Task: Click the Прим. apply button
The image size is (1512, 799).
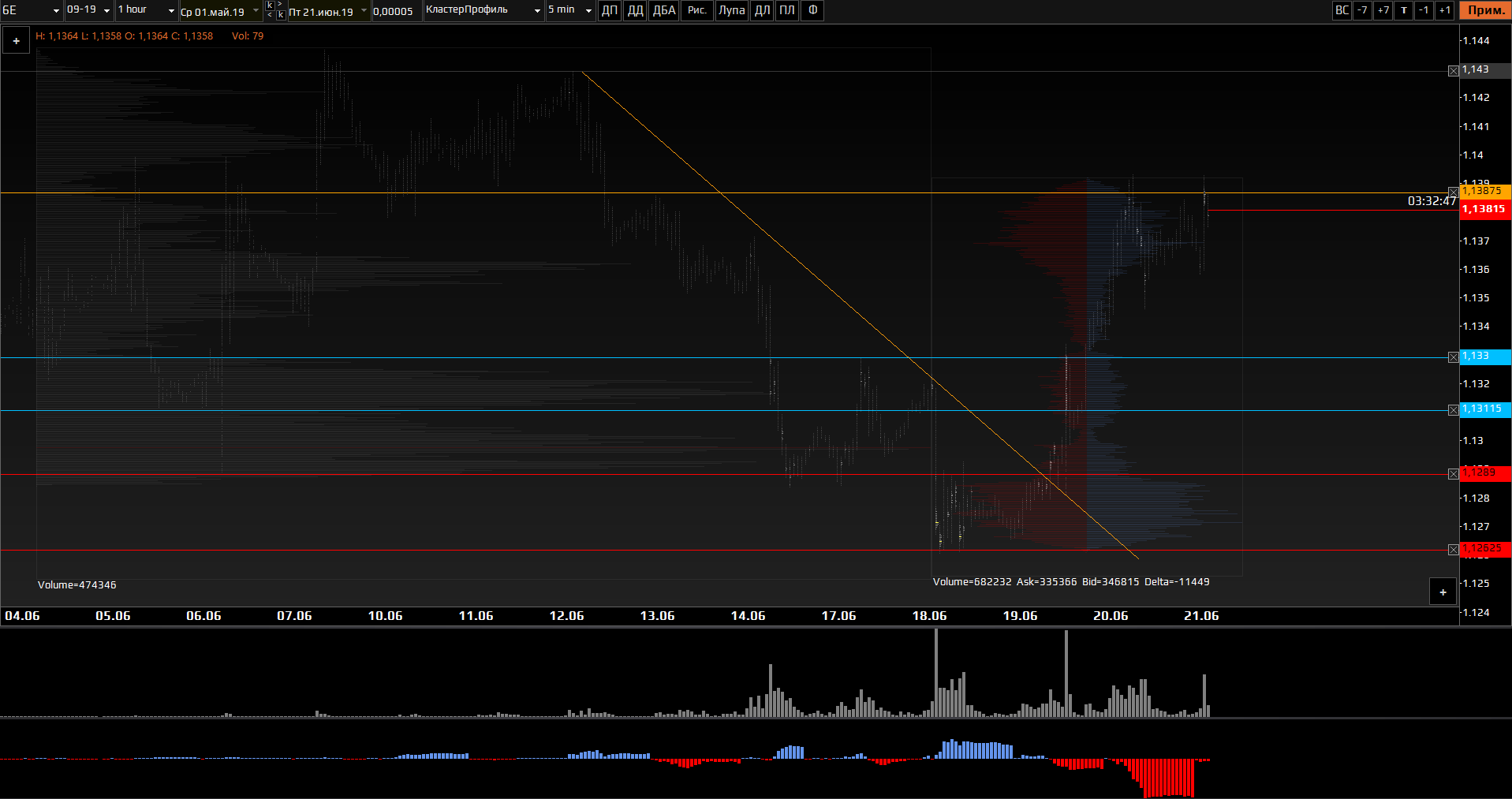Action: pos(1485,10)
